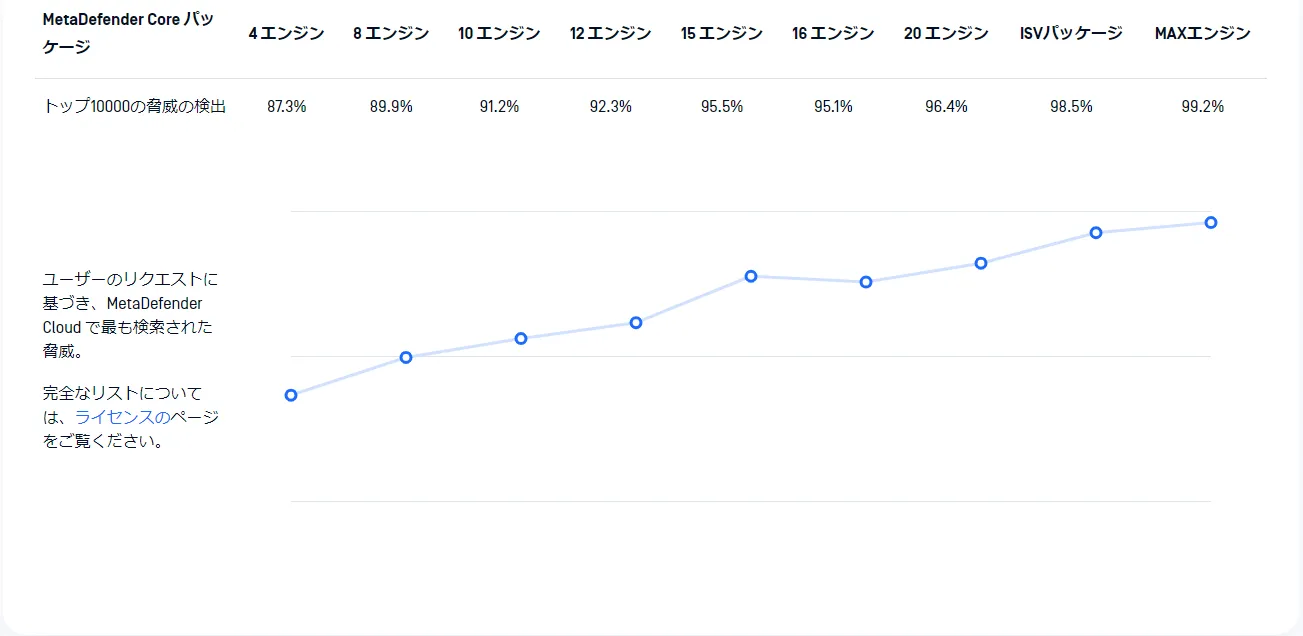Click the last chart point for MAX engines

click(1211, 222)
